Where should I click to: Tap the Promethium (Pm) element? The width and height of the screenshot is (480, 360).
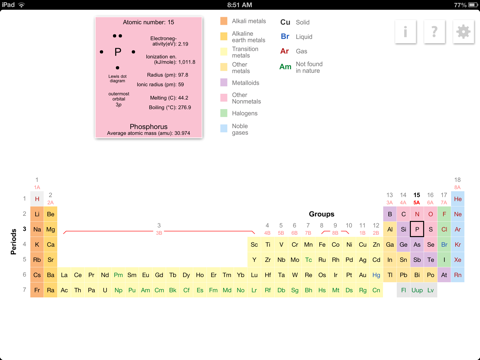(x=118, y=275)
